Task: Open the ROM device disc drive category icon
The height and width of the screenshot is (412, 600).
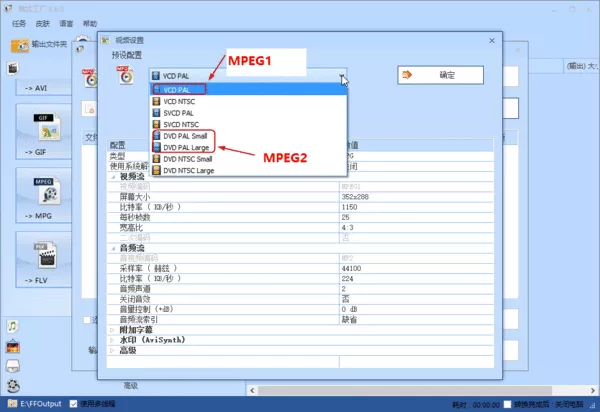Action: coord(13,366)
